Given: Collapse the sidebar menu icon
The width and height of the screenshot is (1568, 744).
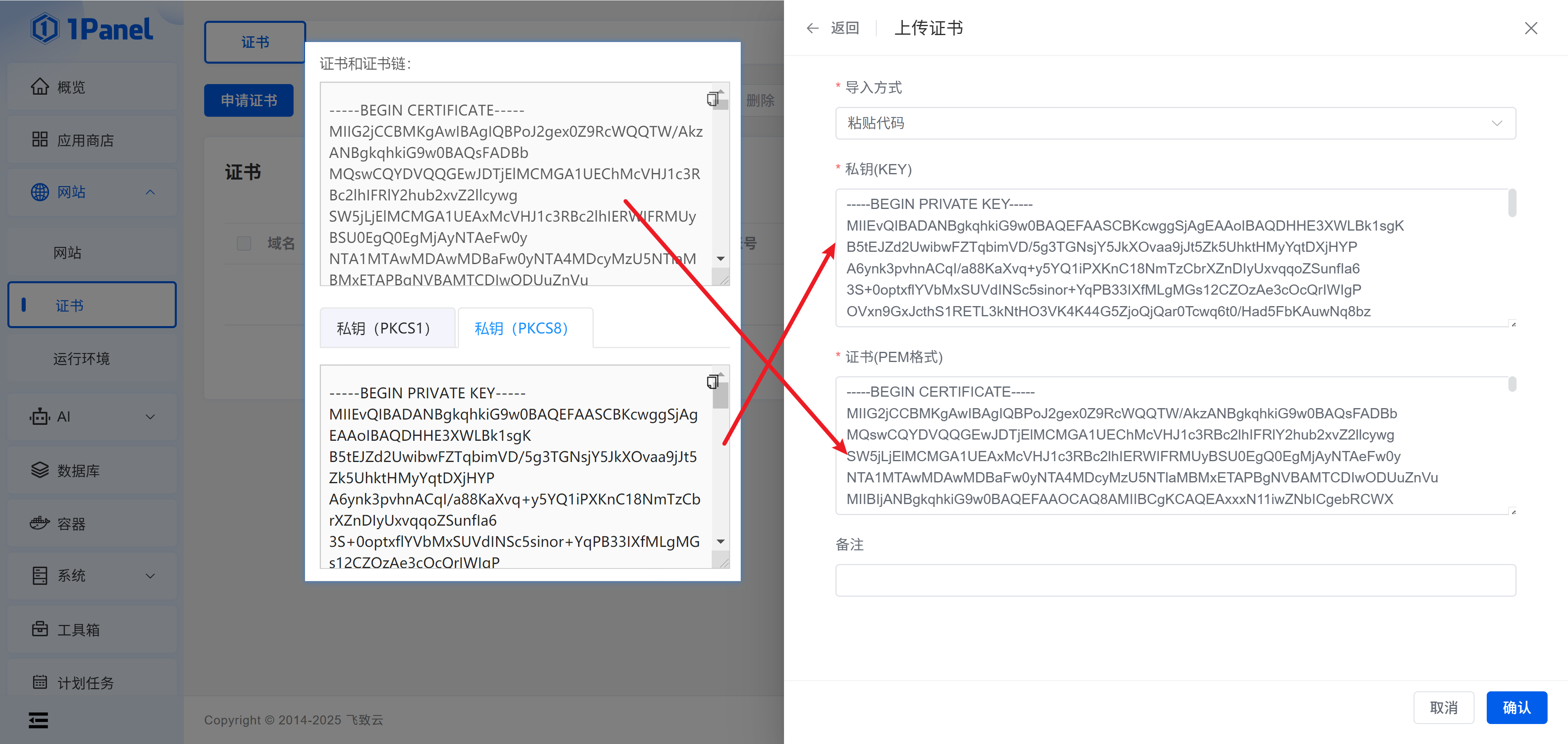Looking at the screenshot, I should [x=38, y=720].
